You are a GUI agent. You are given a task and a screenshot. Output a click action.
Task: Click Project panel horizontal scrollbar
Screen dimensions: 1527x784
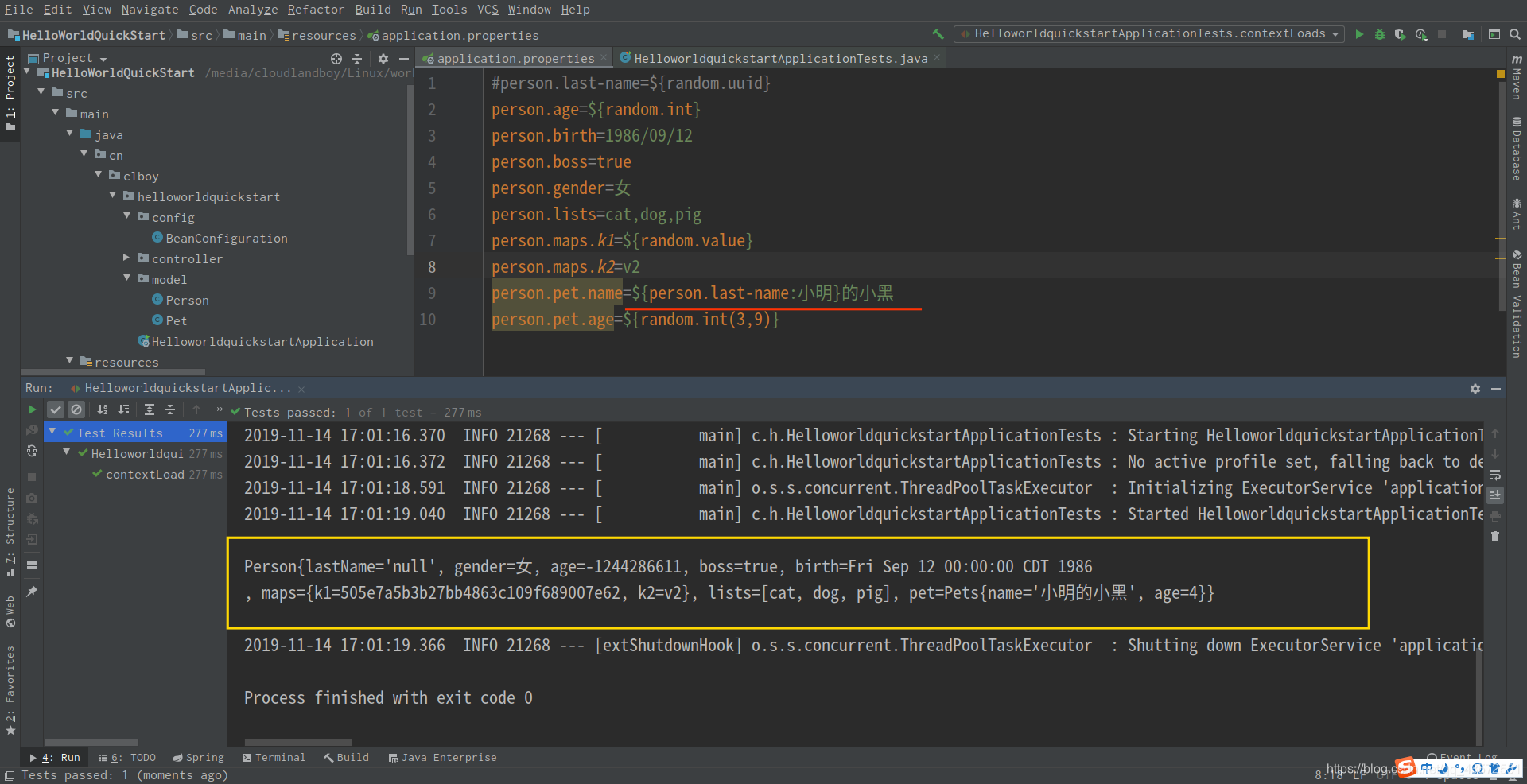(113, 371)
